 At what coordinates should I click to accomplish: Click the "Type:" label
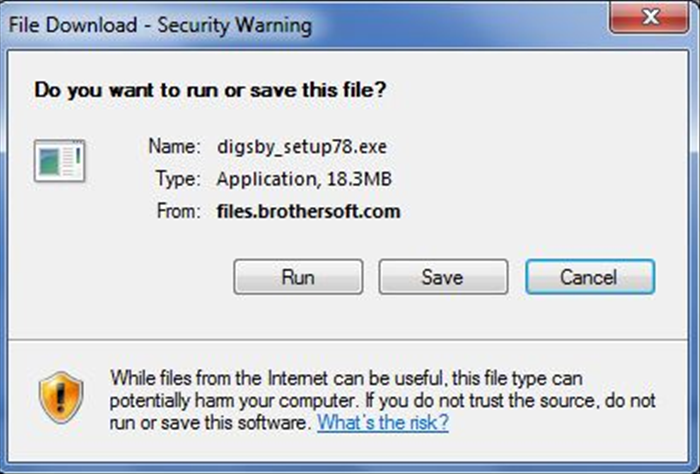click(x=180, y=179)
